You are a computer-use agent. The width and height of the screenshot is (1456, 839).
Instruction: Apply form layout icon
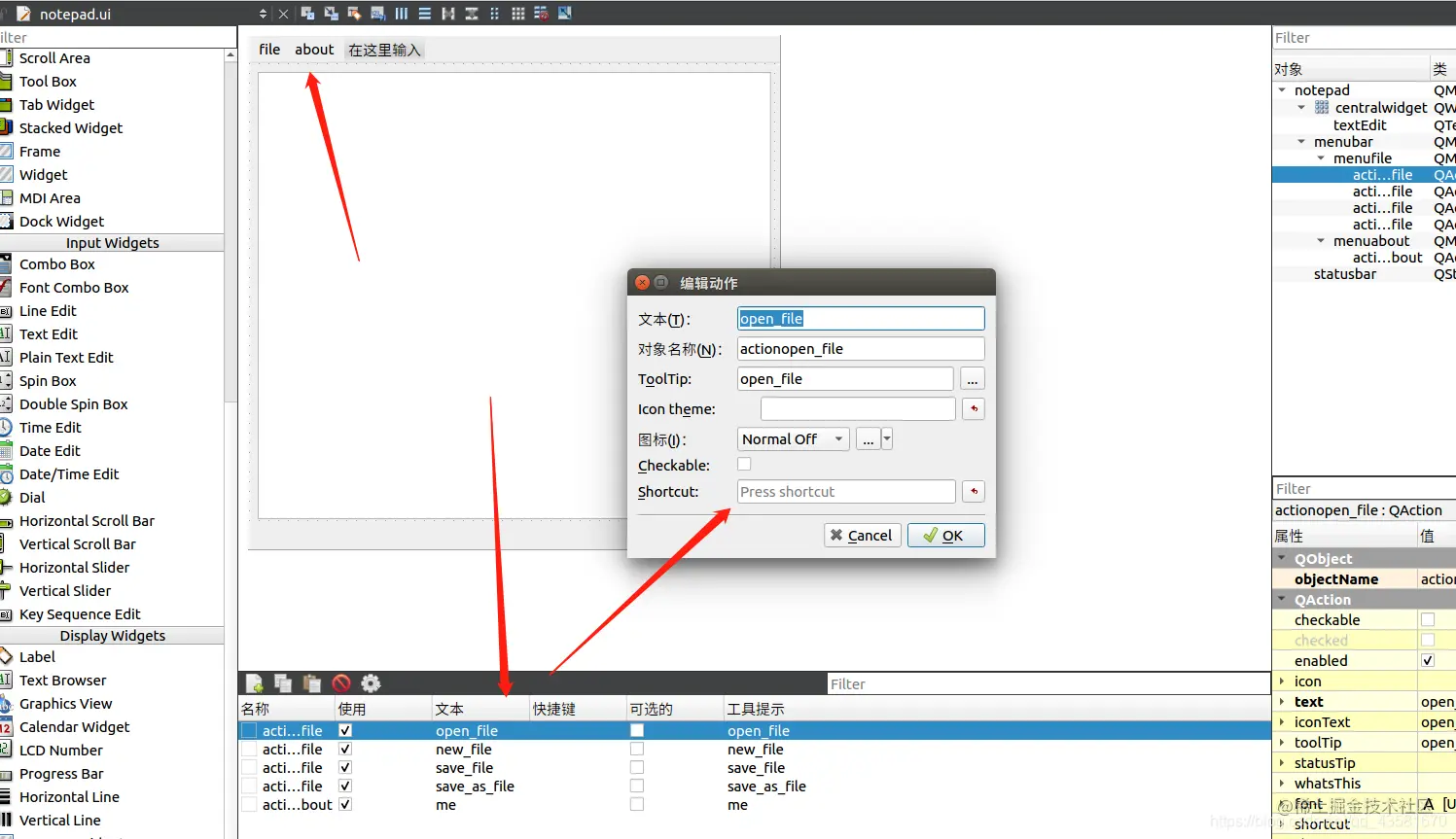pyautogui.click(x=494, y=14)
